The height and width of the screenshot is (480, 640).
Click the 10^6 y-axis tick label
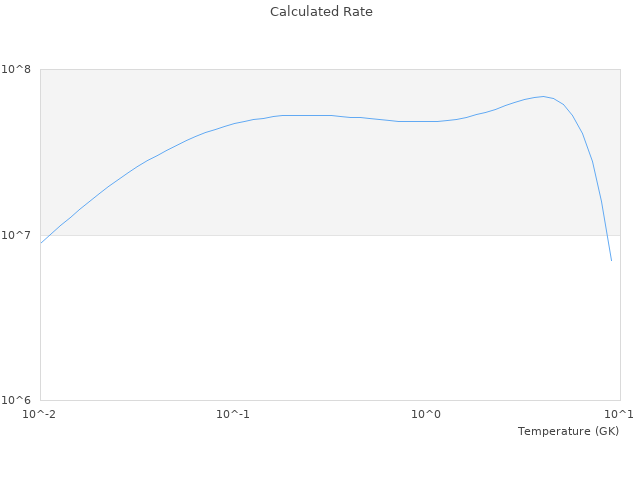(21, 400)
